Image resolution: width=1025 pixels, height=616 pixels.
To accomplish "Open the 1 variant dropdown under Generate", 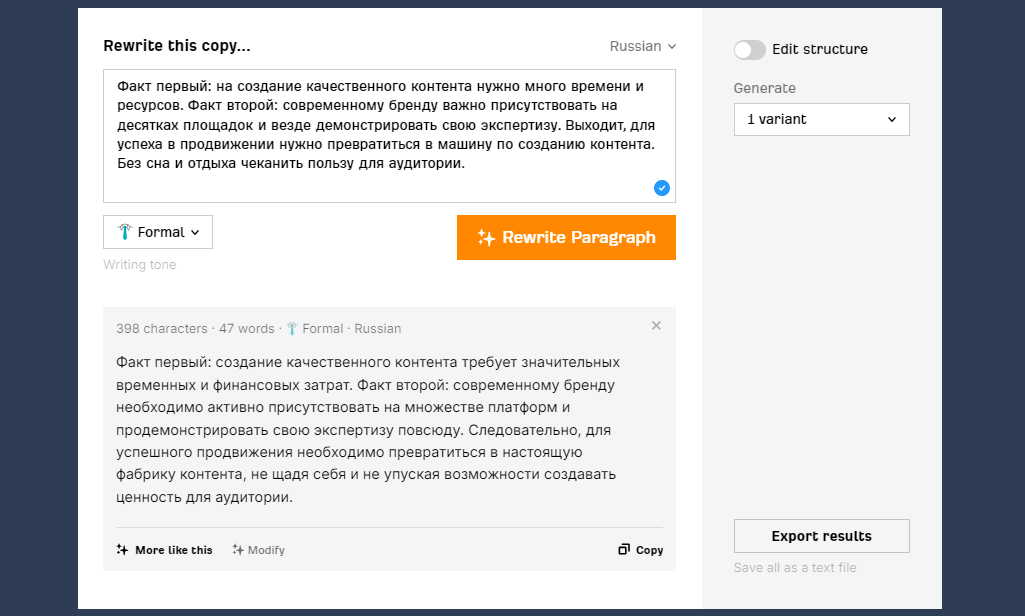I will click(821, 119).
